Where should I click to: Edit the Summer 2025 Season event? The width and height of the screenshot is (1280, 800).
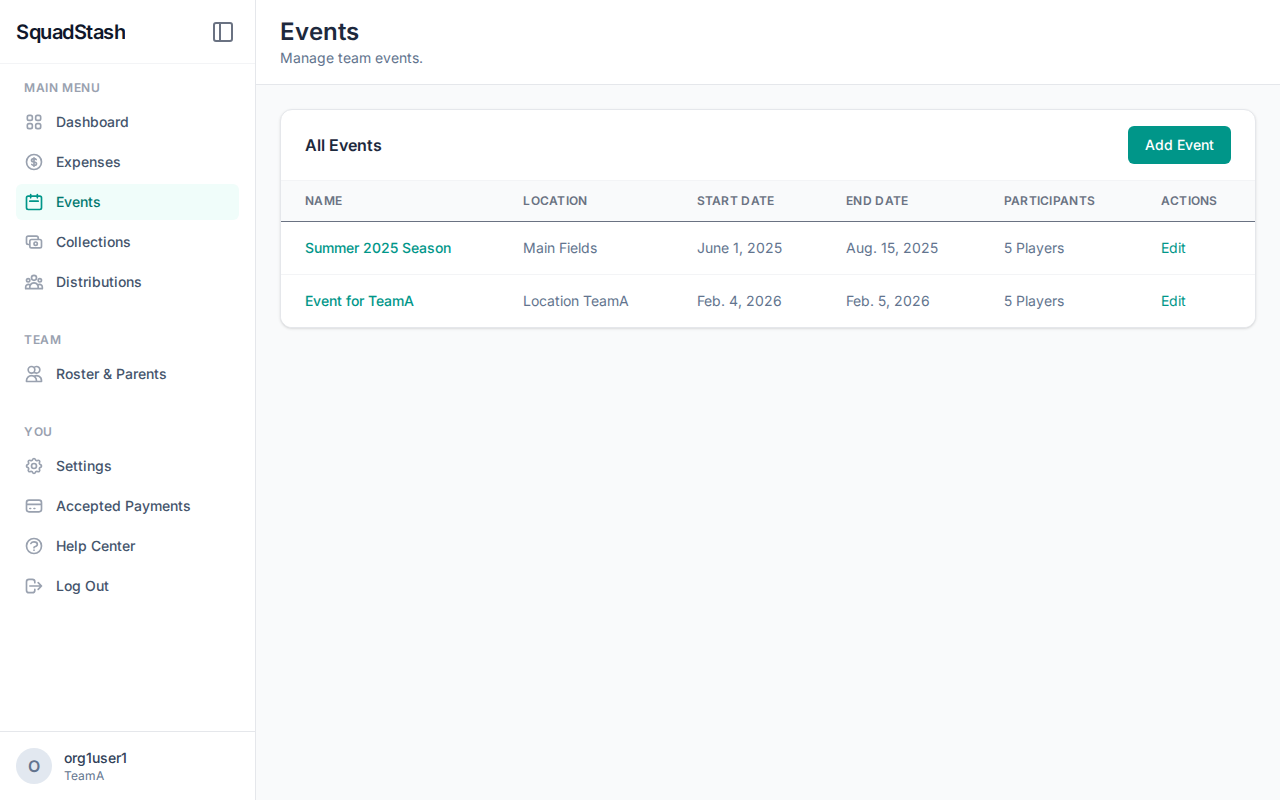[x=1173, y=247]
